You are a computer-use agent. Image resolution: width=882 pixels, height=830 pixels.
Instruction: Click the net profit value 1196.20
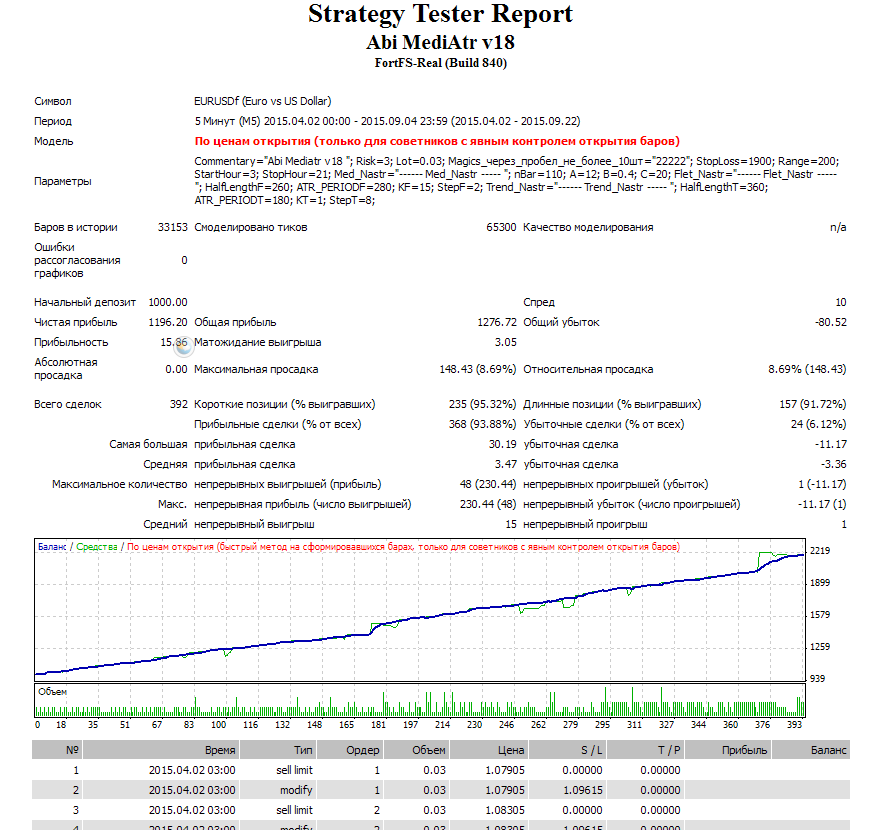click(x=168, y=322)
